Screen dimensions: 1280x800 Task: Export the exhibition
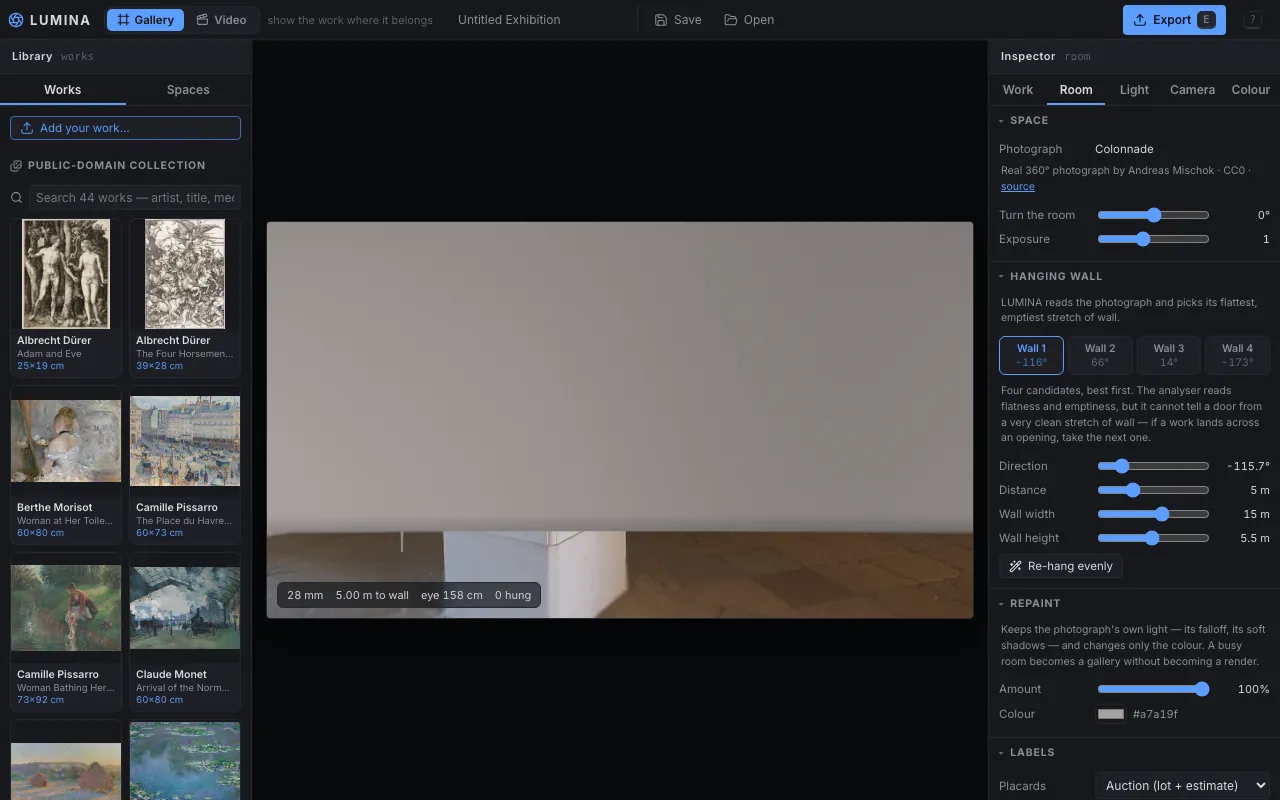pos(1174,20)
